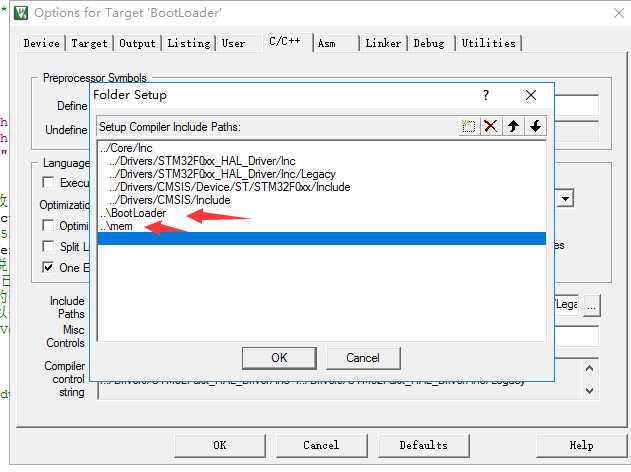
Task: Click the help question mark in Folder Setup
Action: pyautogui.click(x=486, y=95)
